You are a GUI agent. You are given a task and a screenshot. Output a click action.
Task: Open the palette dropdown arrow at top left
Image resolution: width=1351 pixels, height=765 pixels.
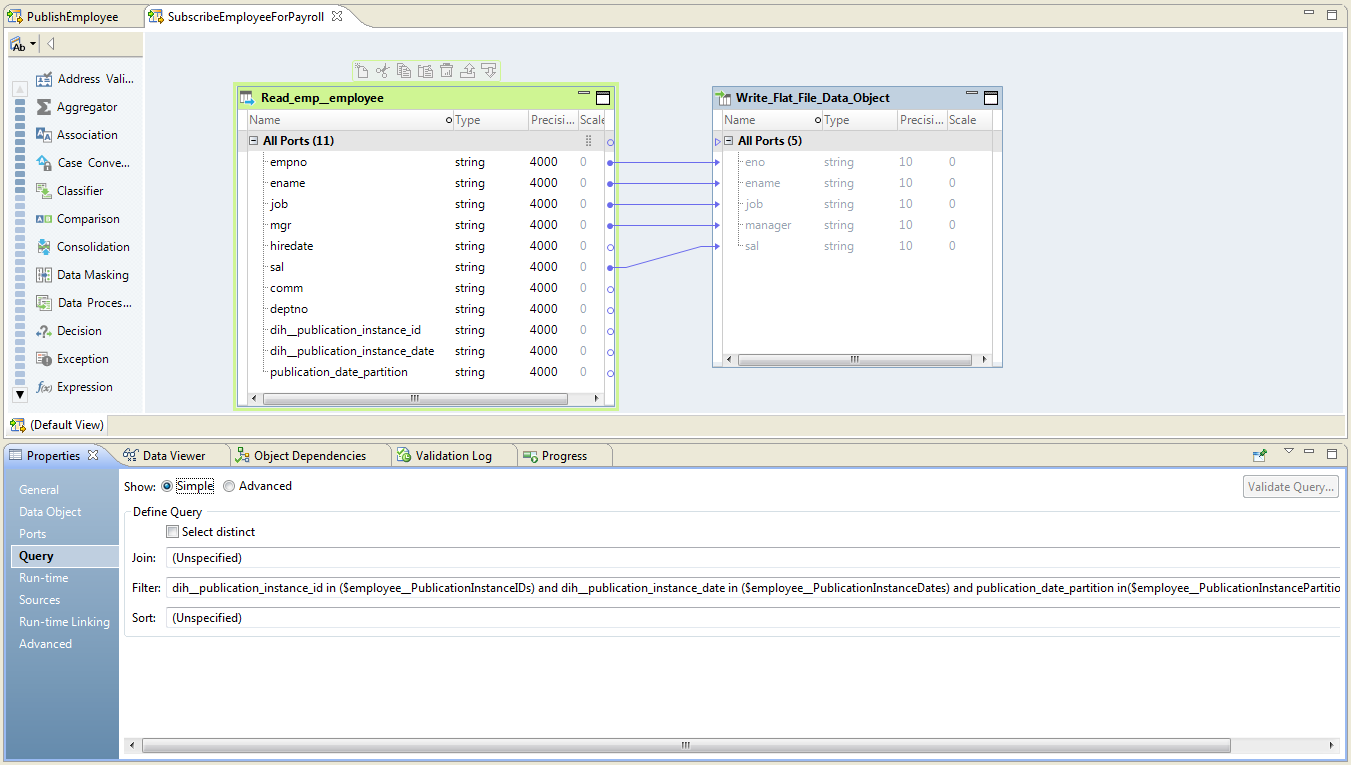[33, 44]
